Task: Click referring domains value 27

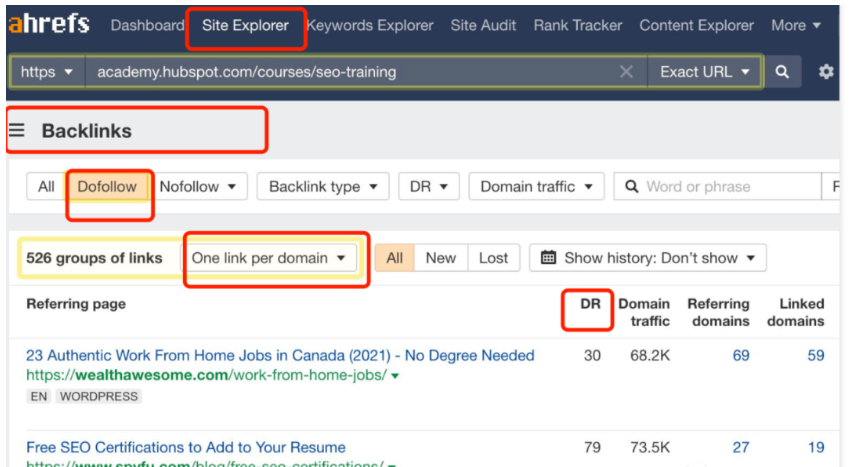Action: point(741,447)
